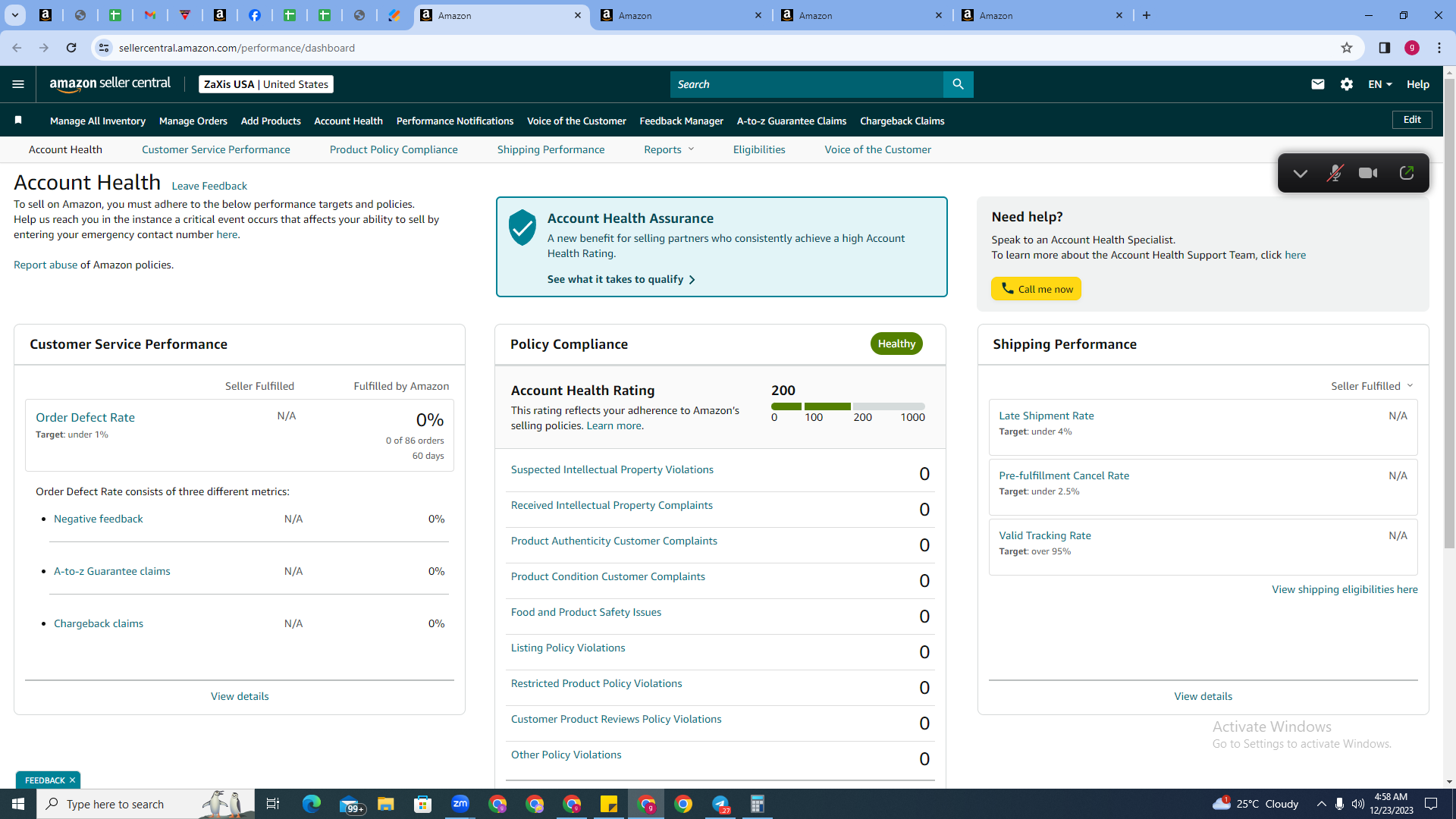Collapse the floating meeting toolbar chevron
The image size is (1456, 819).
[1300, 174]
